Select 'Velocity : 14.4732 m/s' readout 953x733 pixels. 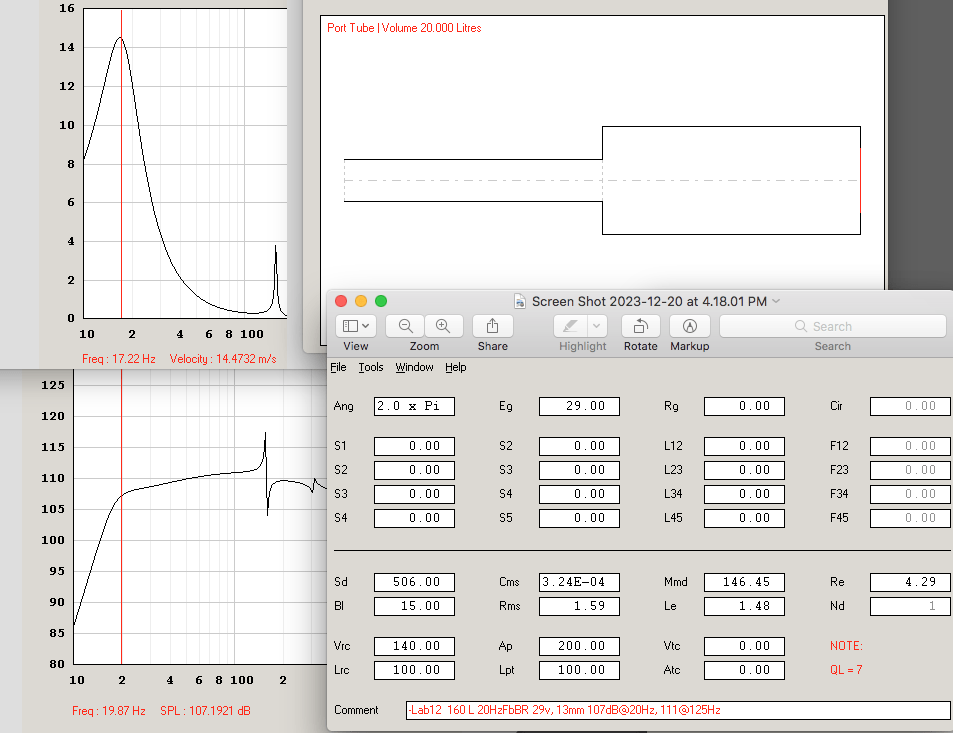tap(223, 359)
